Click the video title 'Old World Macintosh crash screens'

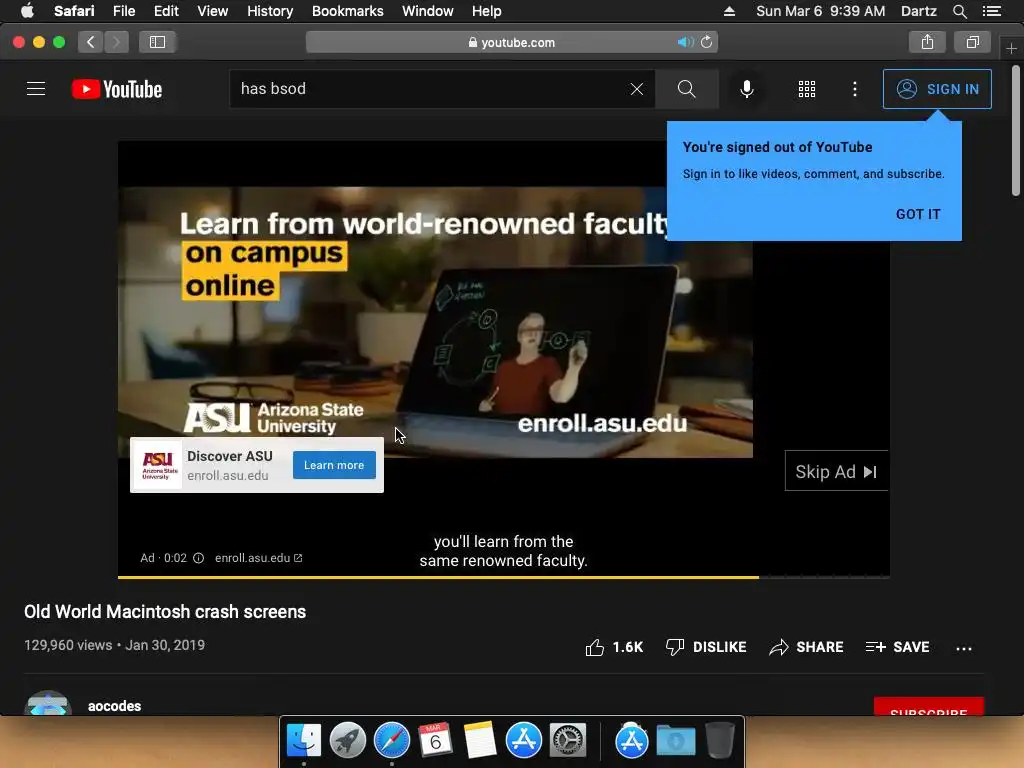(x=165, y=612)
